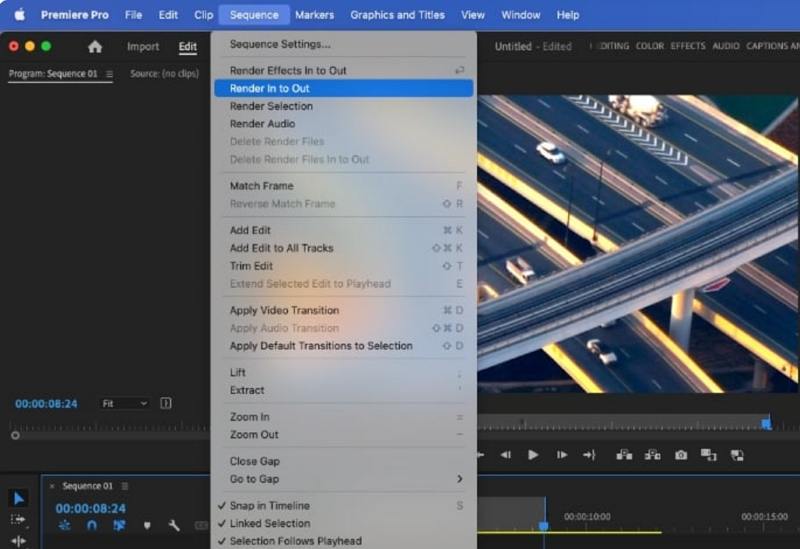Open timeline display settings wrench

(174, 525)
